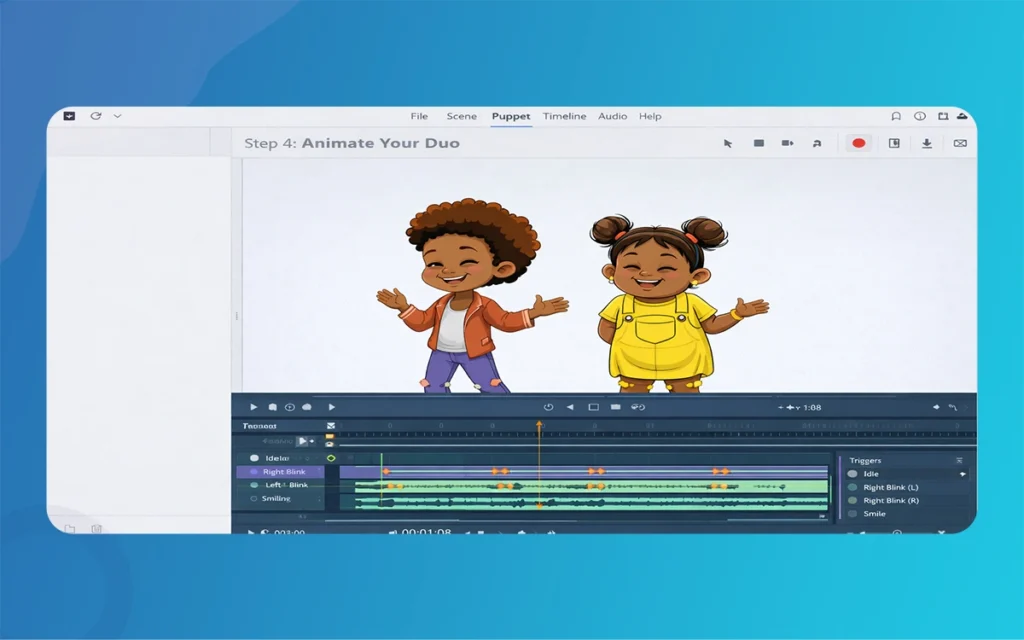Toggle the Idle trigger circle in the Triggers panel
This screenshot has height=640, width=1024.
pyautogui.click(x=852, y=474)
